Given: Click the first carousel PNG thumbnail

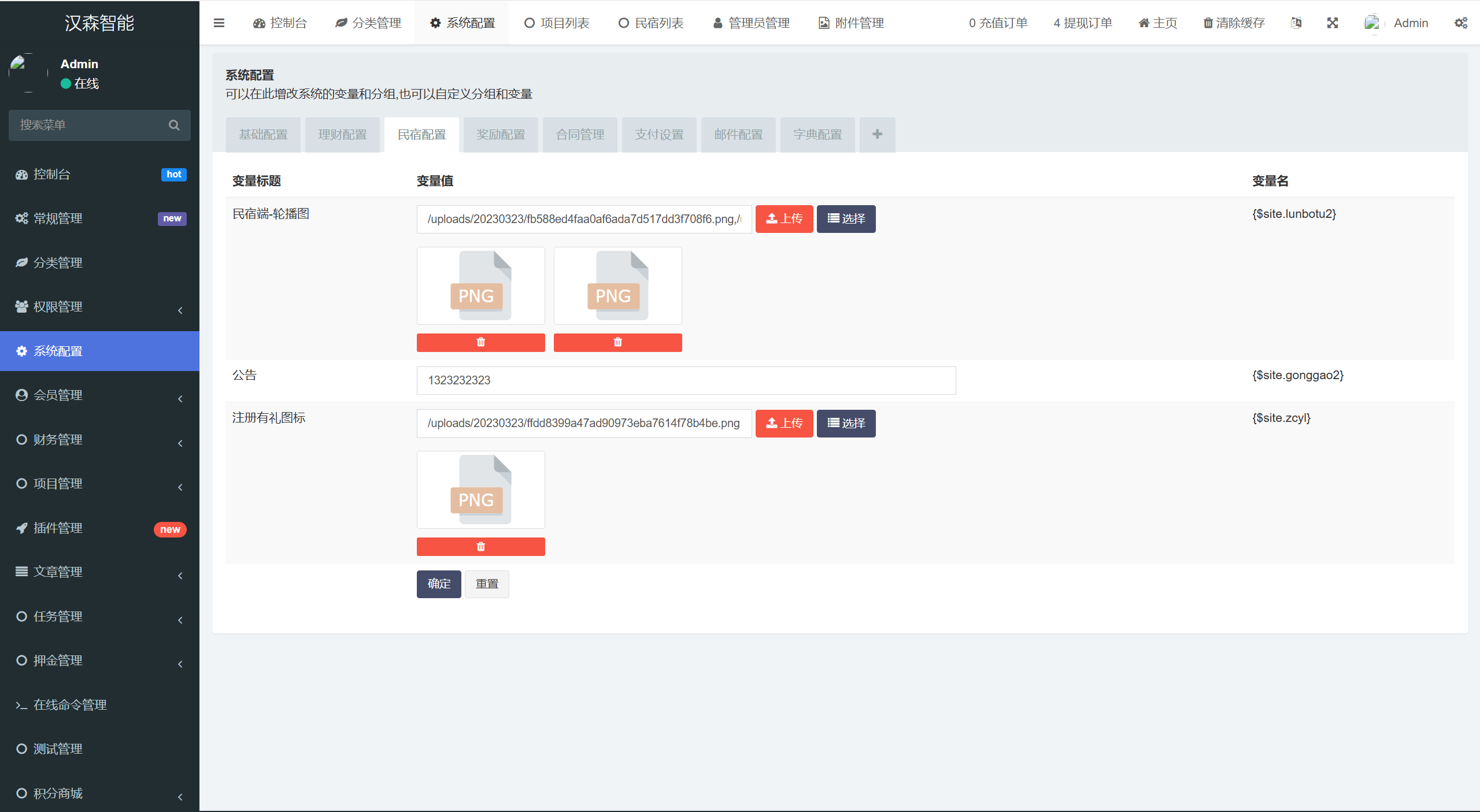Looking at the screenshot, I should pyautogui.click(x=480, y=286).
